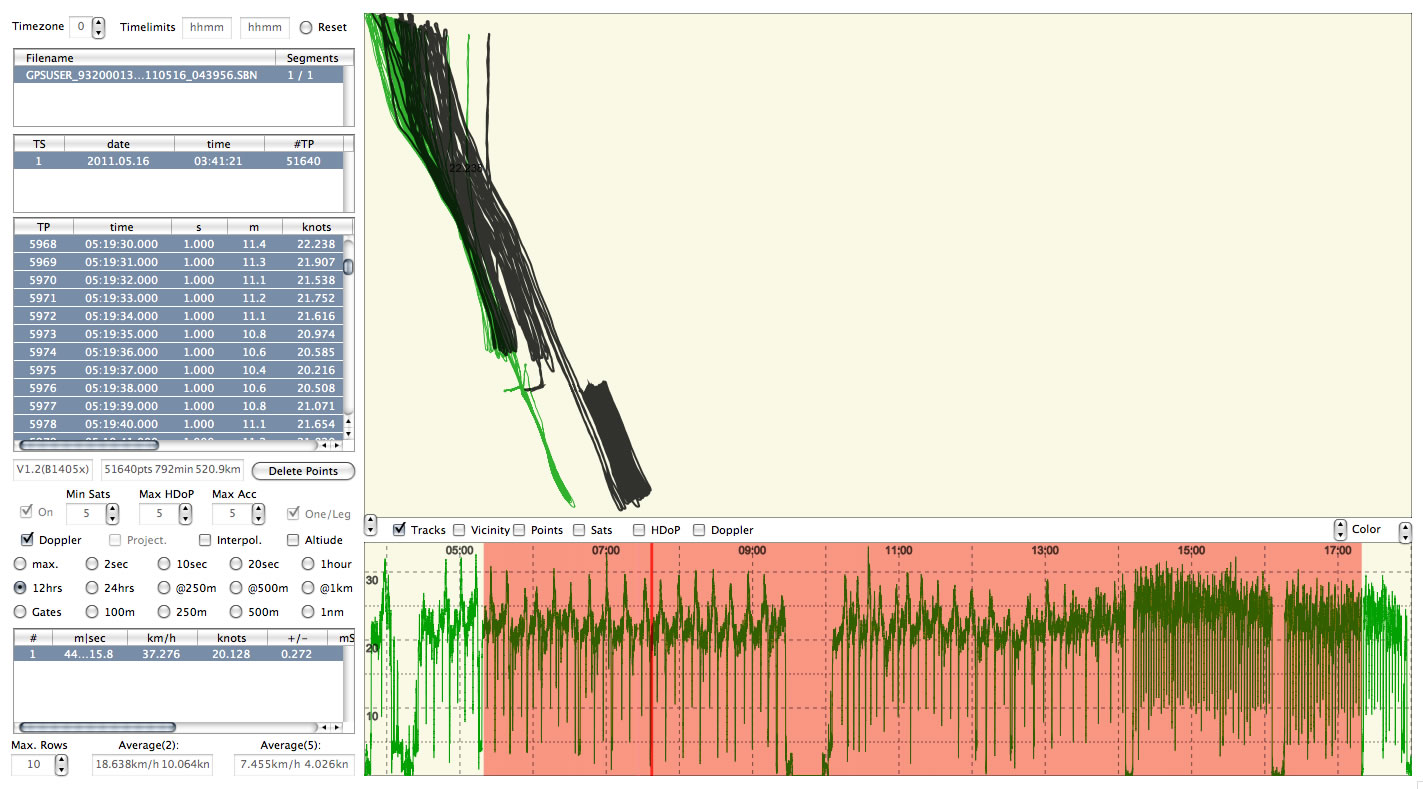Select the 250m radio button

point(165,612)
